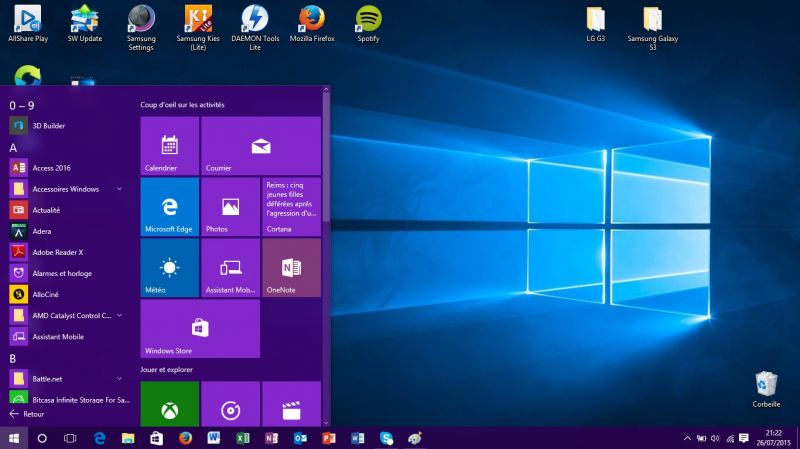800x449 pixels.
Task: Open the Groove music tile
Action: 230,404
